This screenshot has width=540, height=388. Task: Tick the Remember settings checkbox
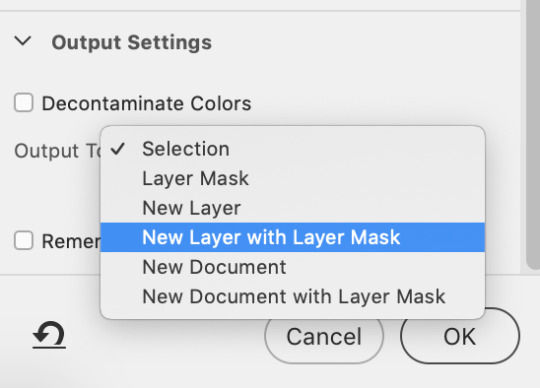coord(24,240)
